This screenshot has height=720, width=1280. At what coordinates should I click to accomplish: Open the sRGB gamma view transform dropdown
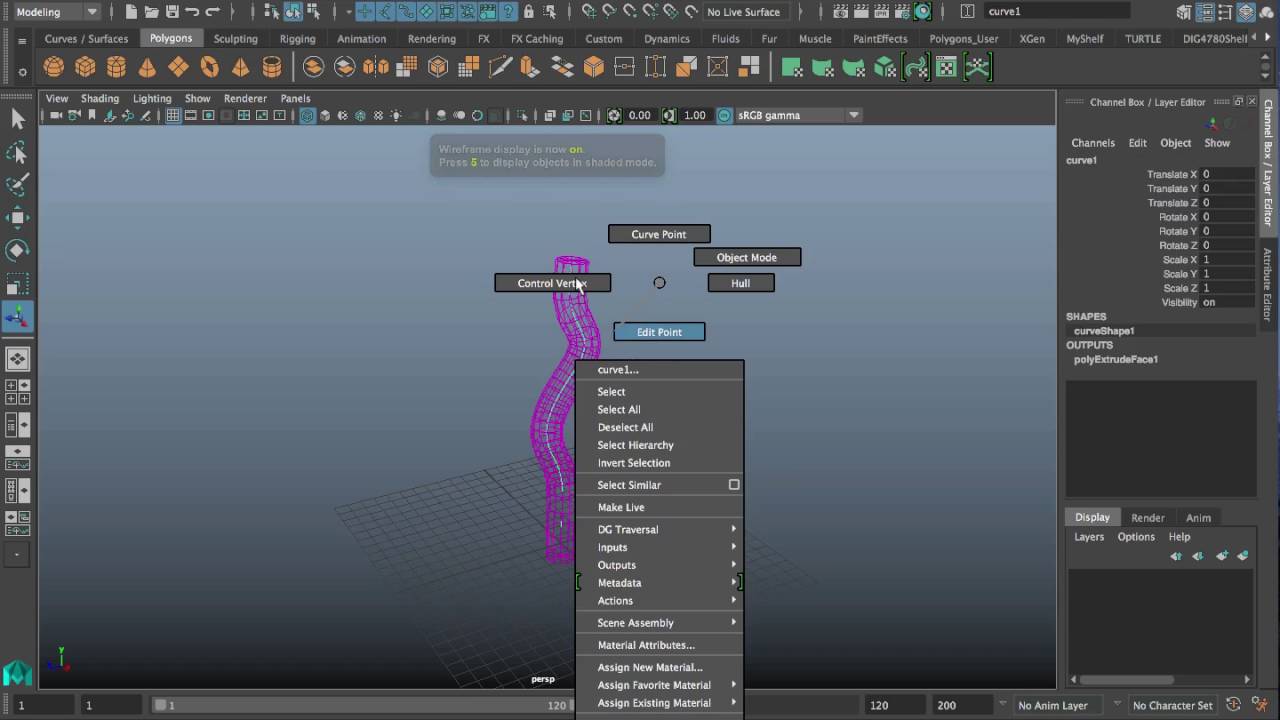pyautogui.click(x=798, y=115)
